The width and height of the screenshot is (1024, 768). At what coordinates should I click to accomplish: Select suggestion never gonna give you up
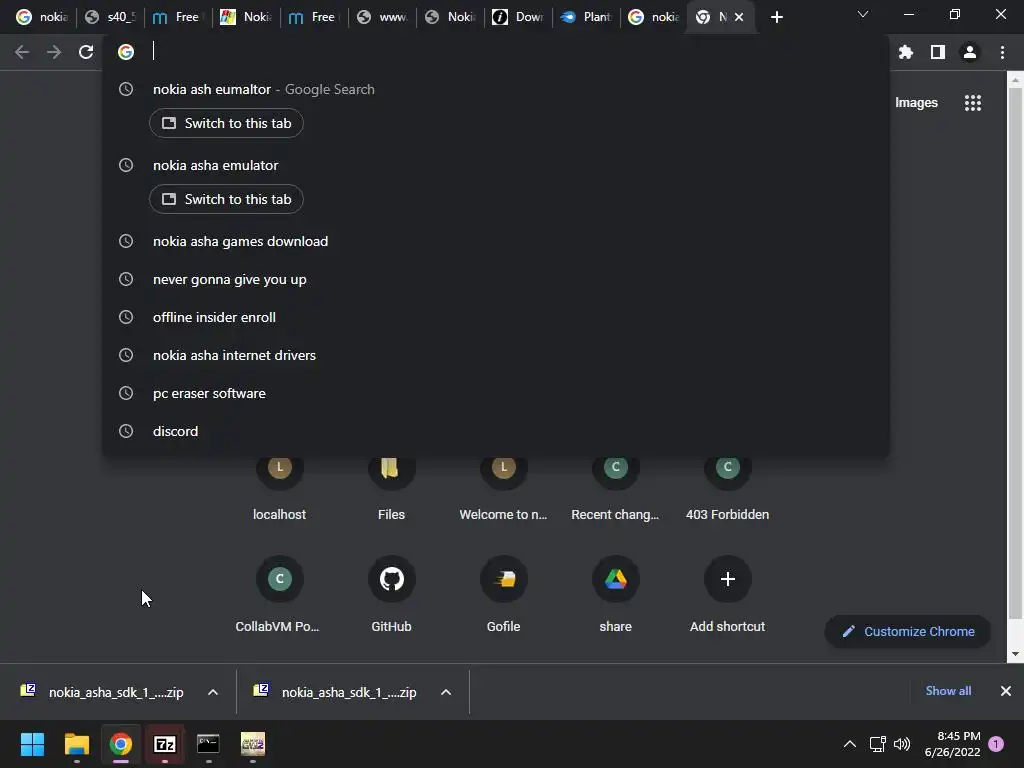(496, 280)
